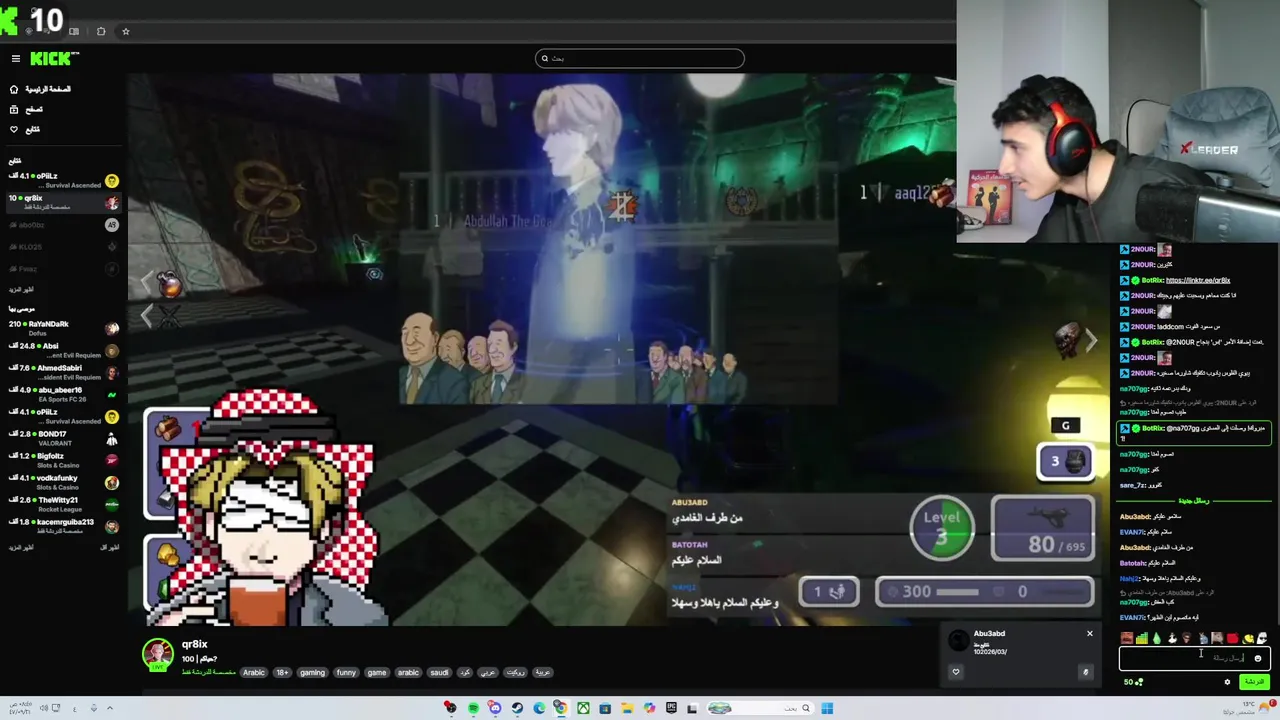The image size is (1280, 720).
Task: Click the 50 channel points indicator
Action: (x=1133, y=682)
